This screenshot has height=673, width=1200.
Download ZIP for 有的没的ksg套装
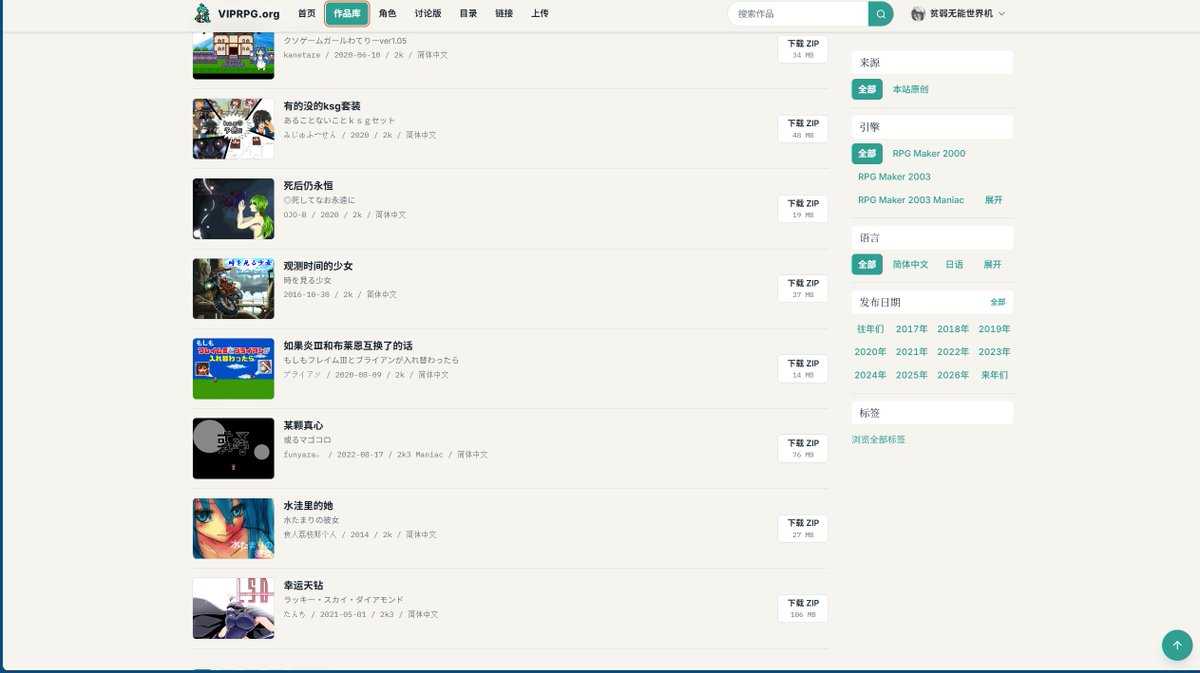803,129
